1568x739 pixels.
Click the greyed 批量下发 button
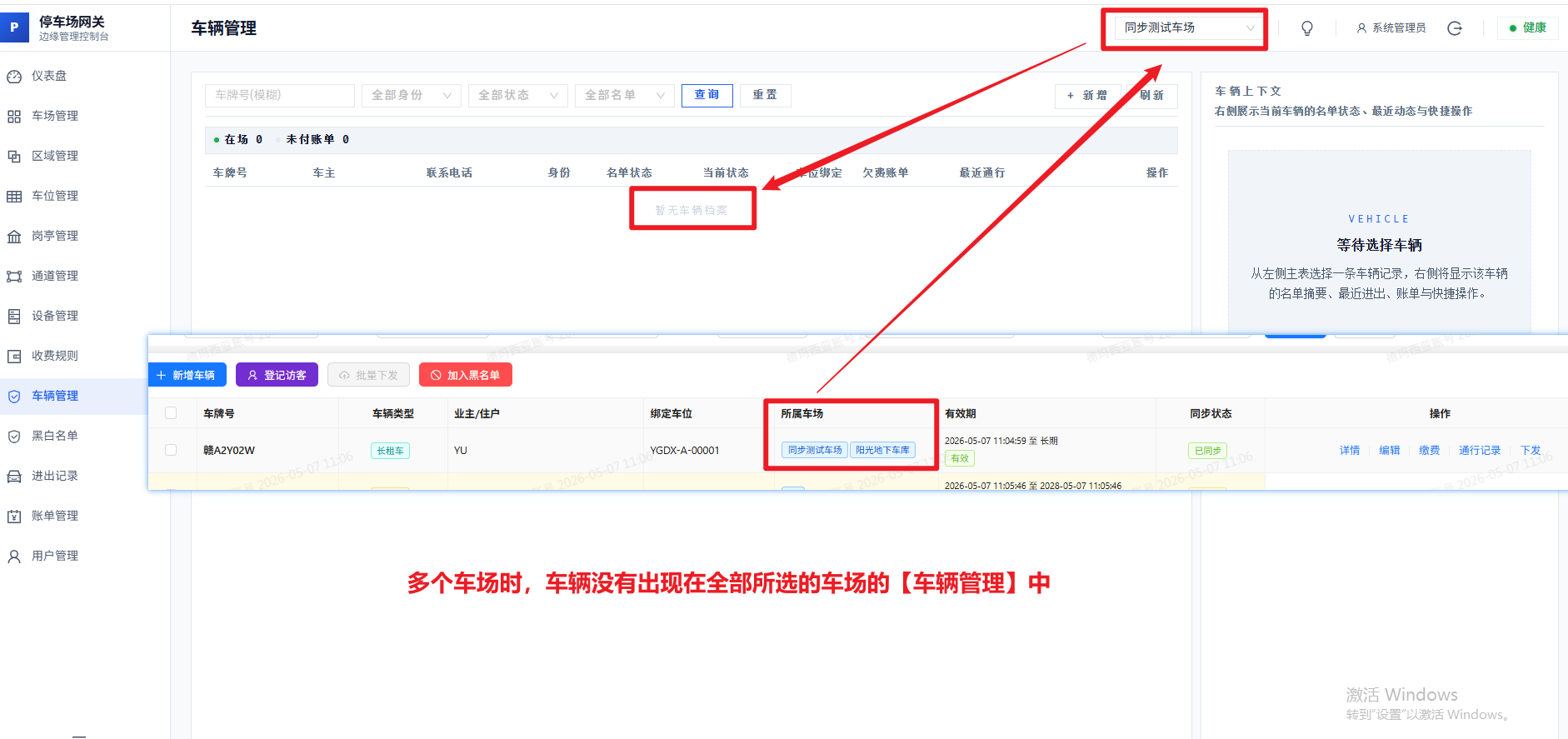point(368,375)
